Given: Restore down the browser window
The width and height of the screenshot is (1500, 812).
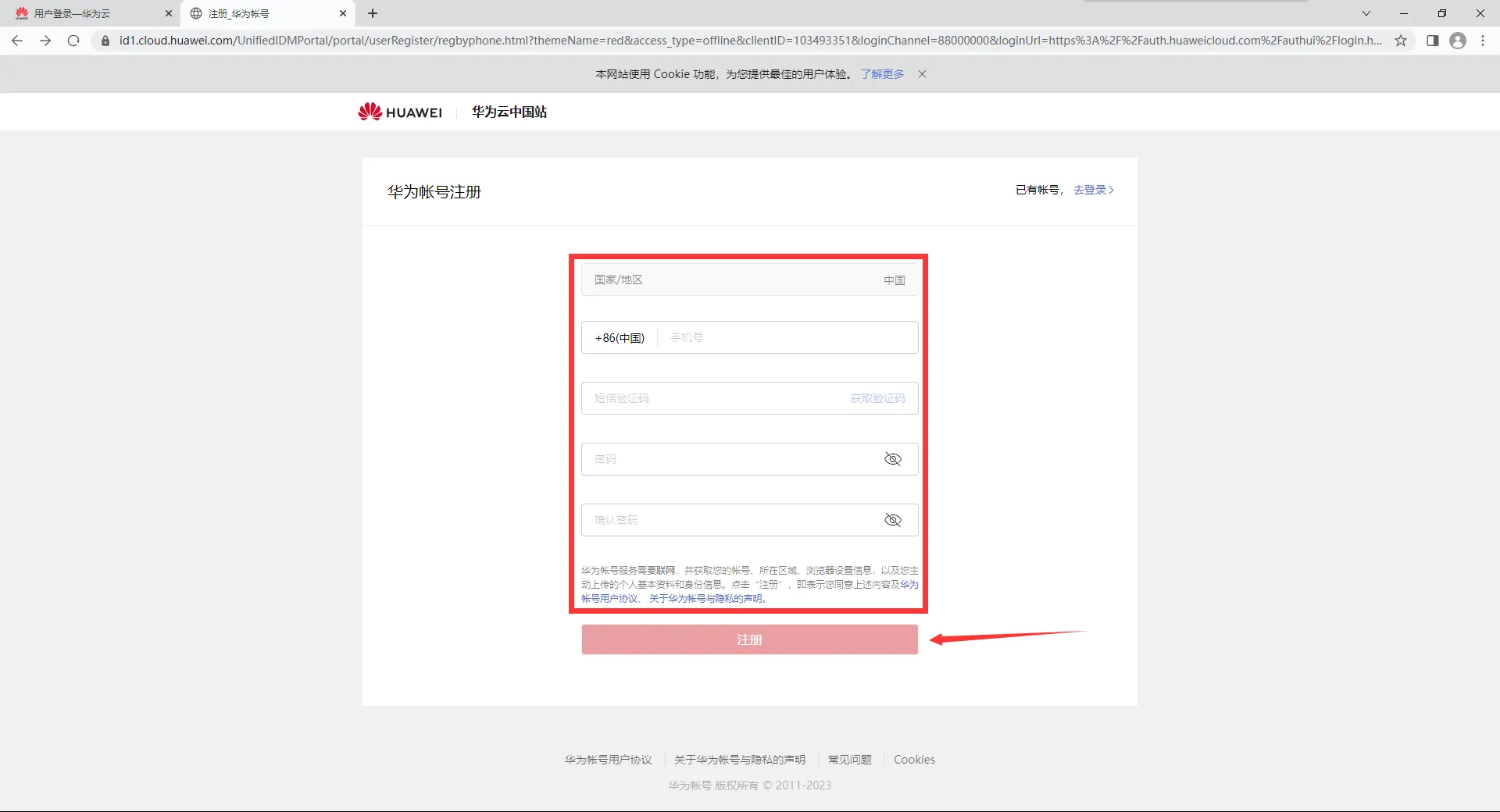Looking at the screenshot, I should click(x=1442, y=13).
